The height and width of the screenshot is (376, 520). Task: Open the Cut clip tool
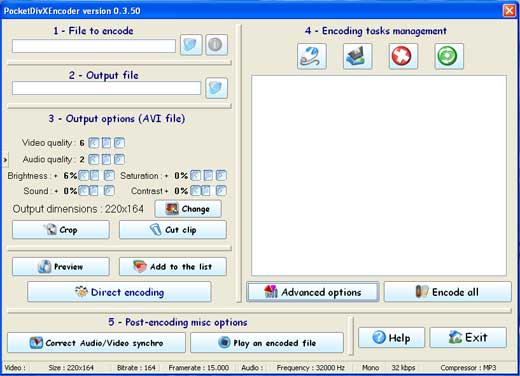coord(173,230)
